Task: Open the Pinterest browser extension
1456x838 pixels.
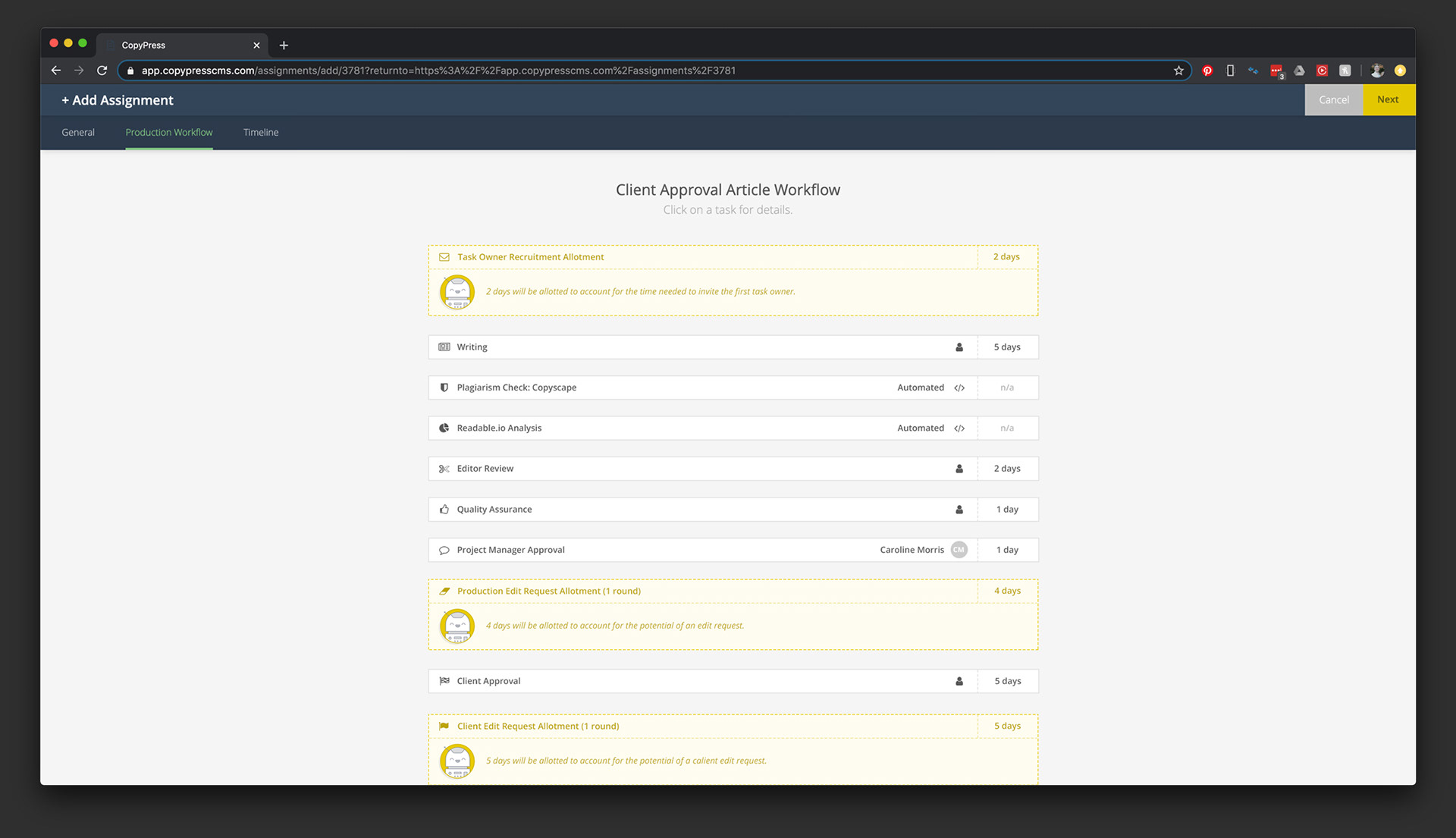Action: 1207,71
